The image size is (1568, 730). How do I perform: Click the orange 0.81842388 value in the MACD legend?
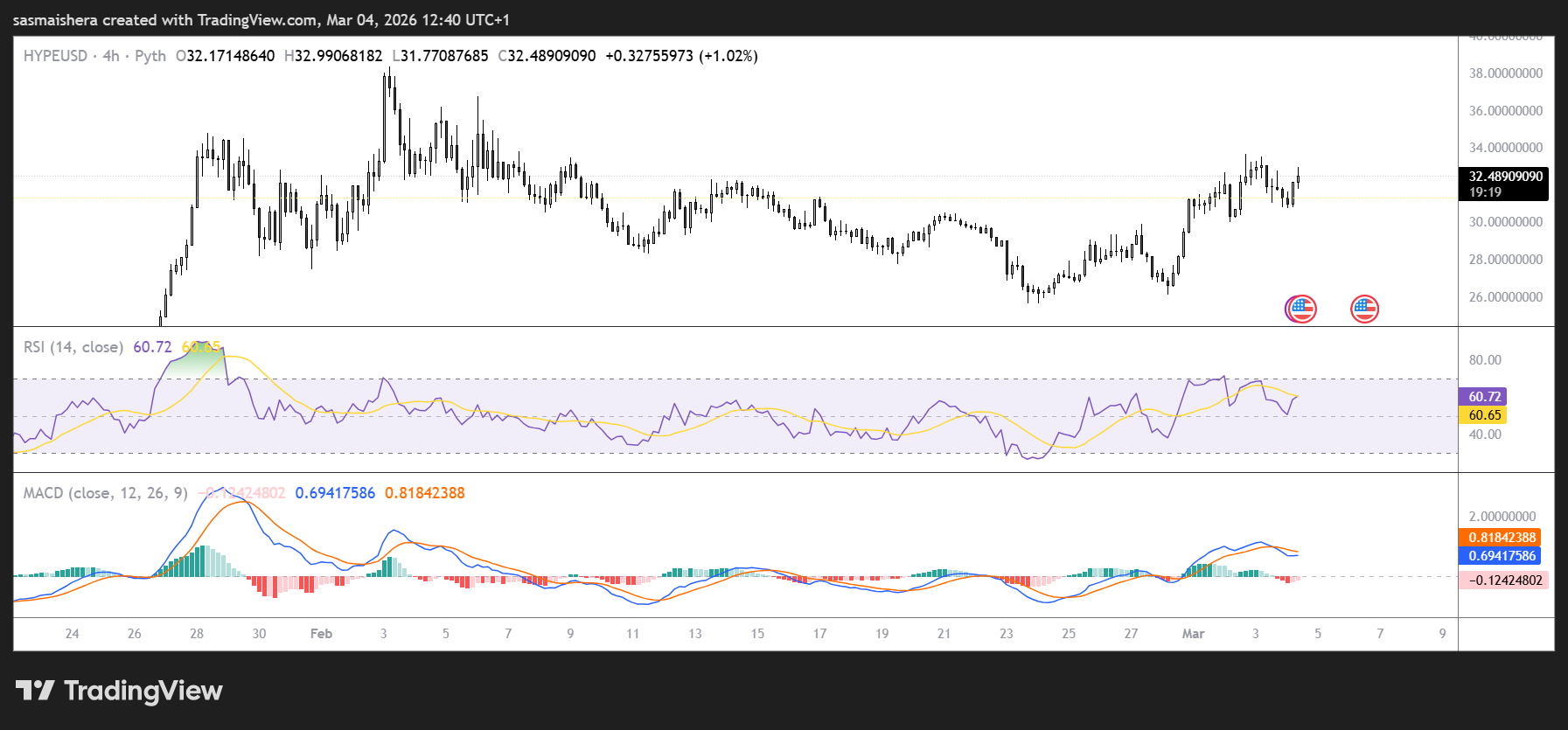[x=425, y=493]
